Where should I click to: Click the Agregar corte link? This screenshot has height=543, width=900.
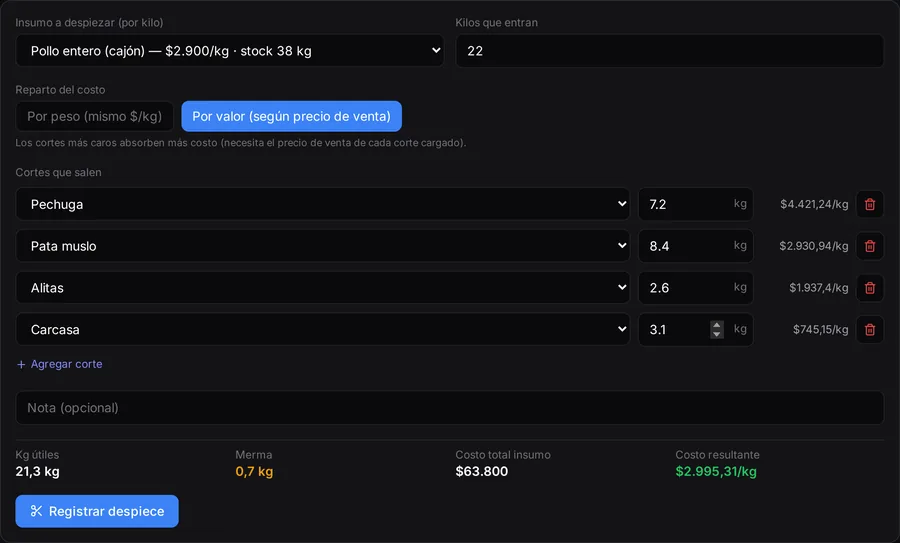(60, 364)
